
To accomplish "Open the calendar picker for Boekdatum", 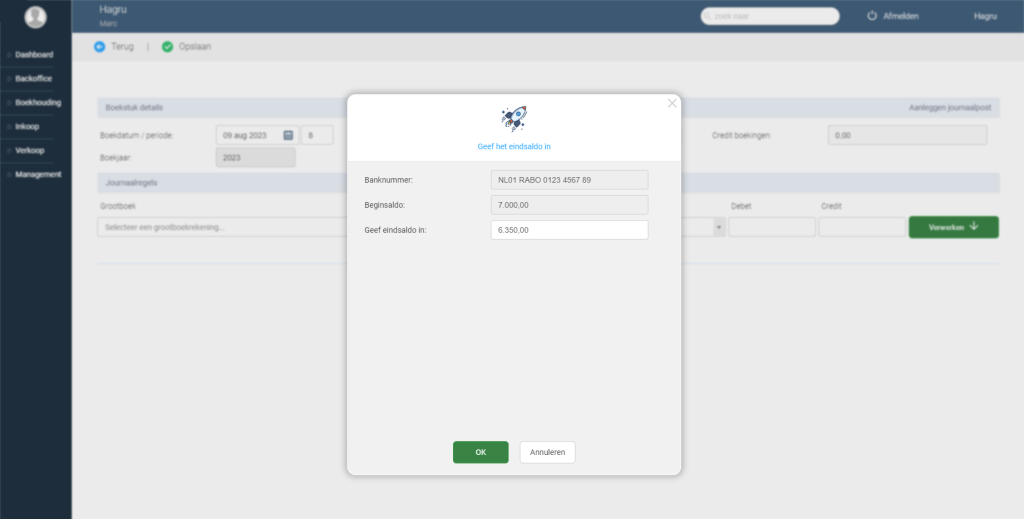I will pyautogui.click(x=288, y=135).
